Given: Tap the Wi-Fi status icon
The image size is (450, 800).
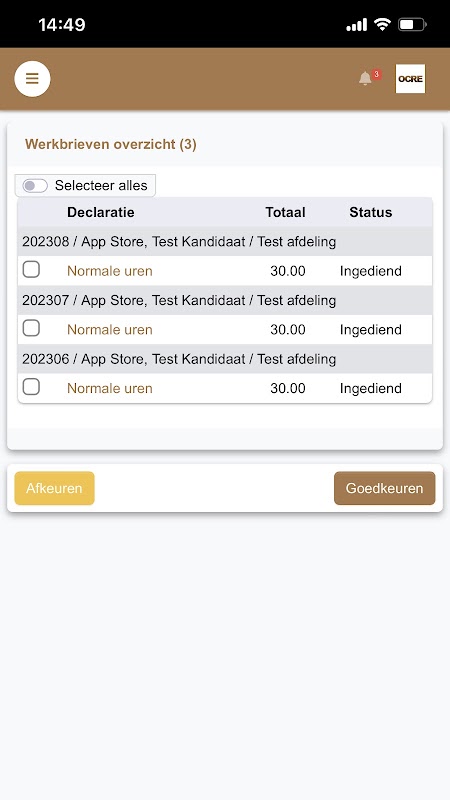Looking at the screenshot, I should click(382, 24).
